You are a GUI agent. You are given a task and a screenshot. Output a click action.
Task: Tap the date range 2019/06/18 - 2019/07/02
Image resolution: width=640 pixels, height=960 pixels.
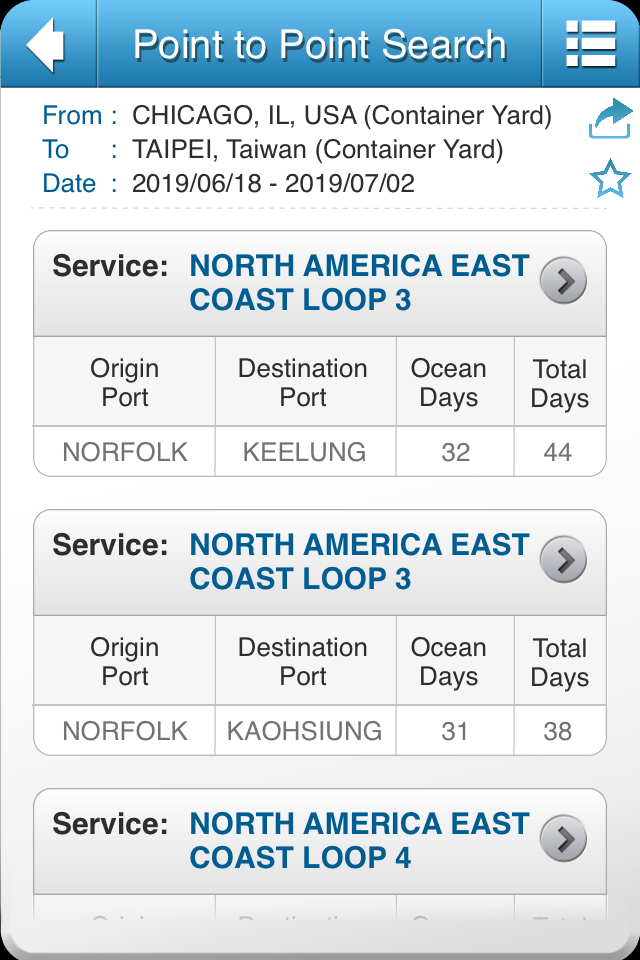(x=273, y=184)
